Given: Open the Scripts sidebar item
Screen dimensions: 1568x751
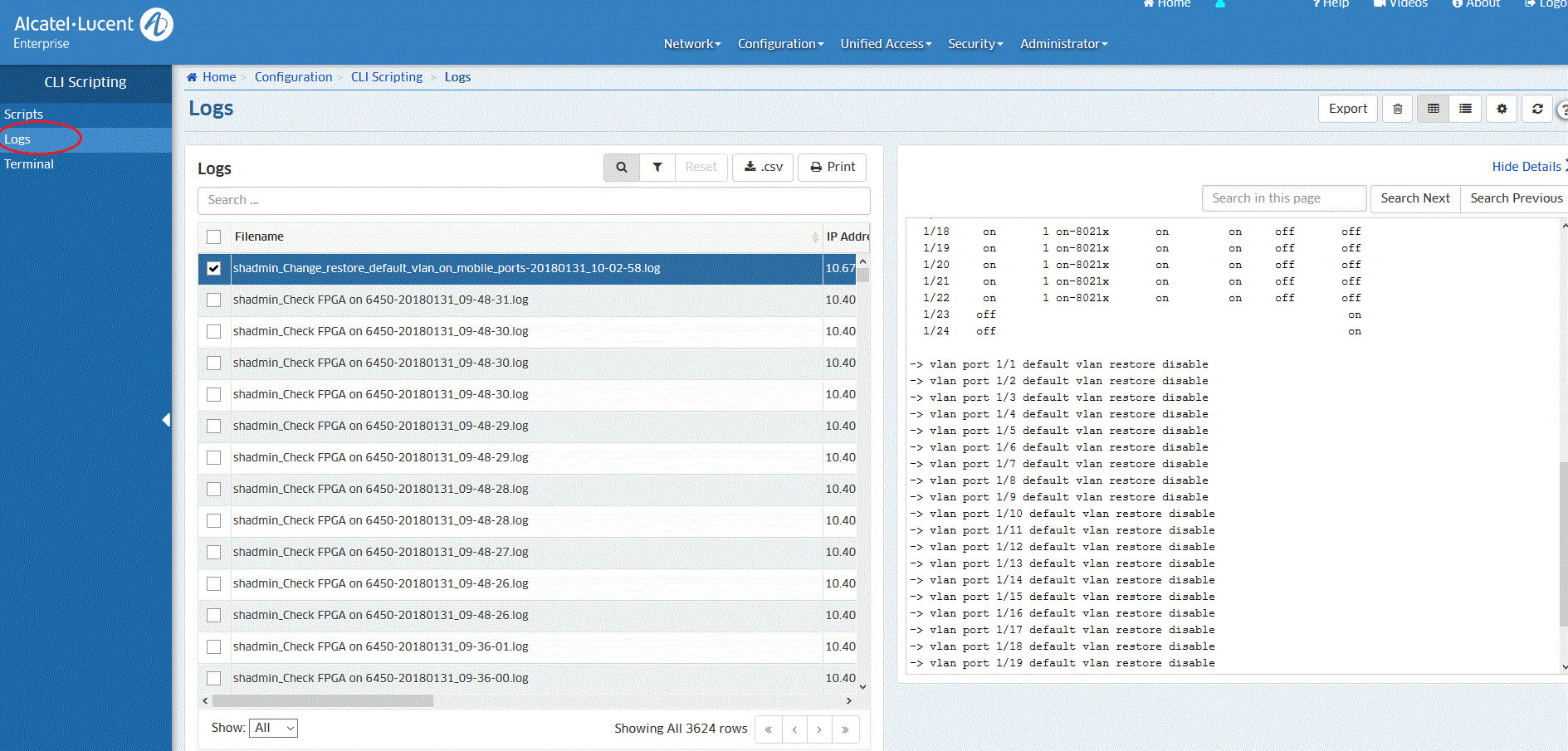Looking at the screenshot, I should point(23,115).
